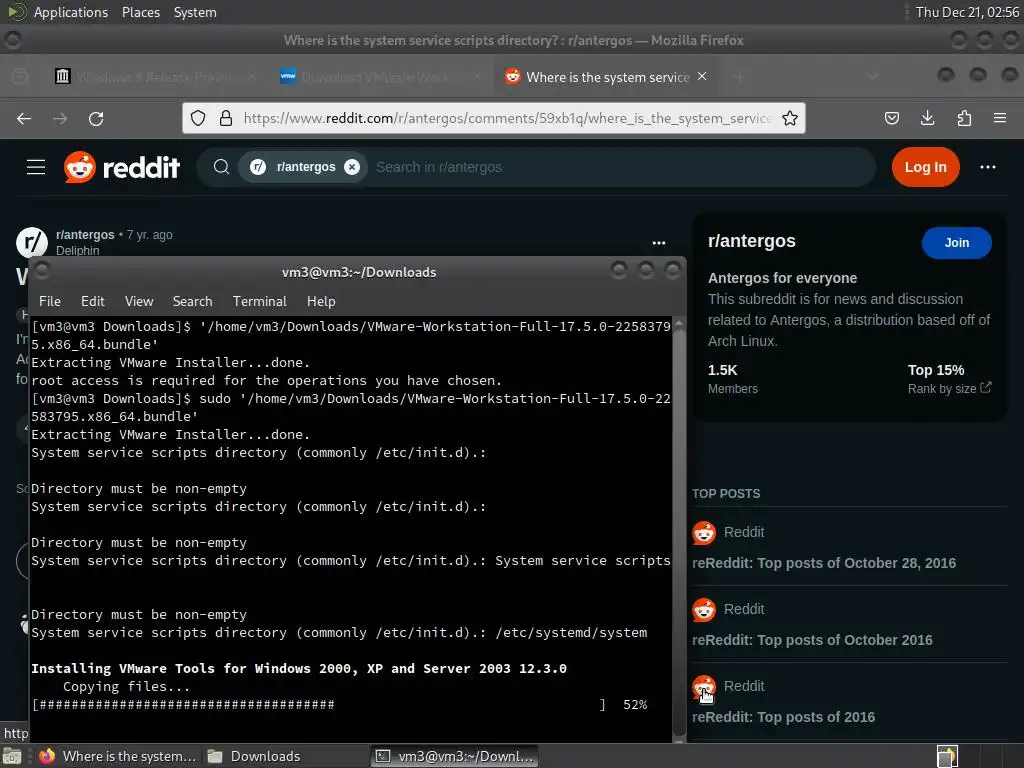Open the Places menu in top panel

(140, 12)
